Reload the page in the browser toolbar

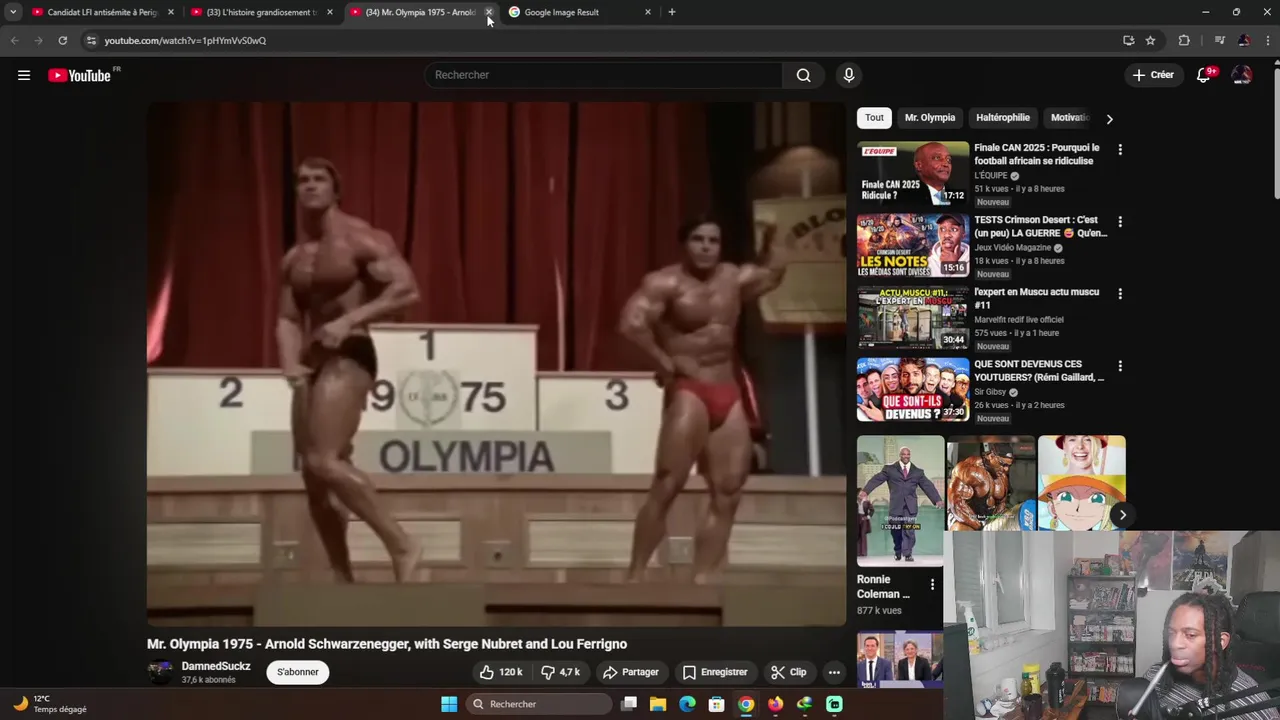(x=62, y=40)
